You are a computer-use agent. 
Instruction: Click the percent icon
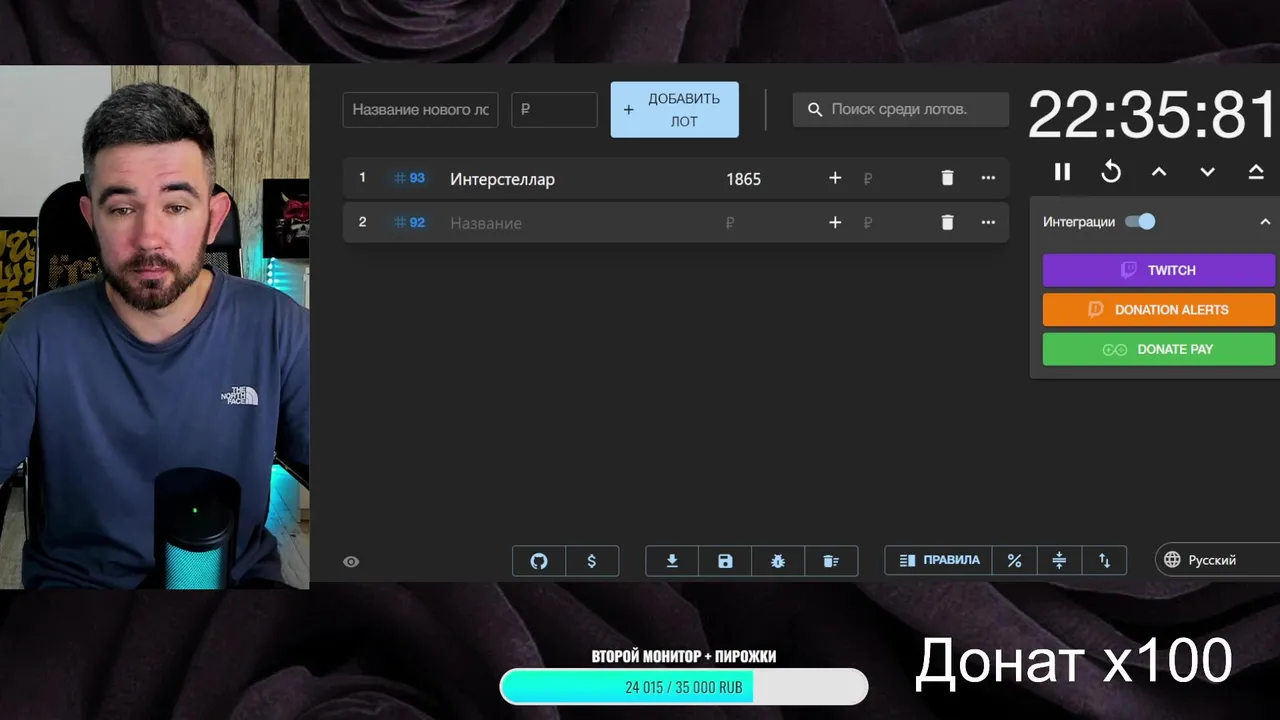[1014, 560]
